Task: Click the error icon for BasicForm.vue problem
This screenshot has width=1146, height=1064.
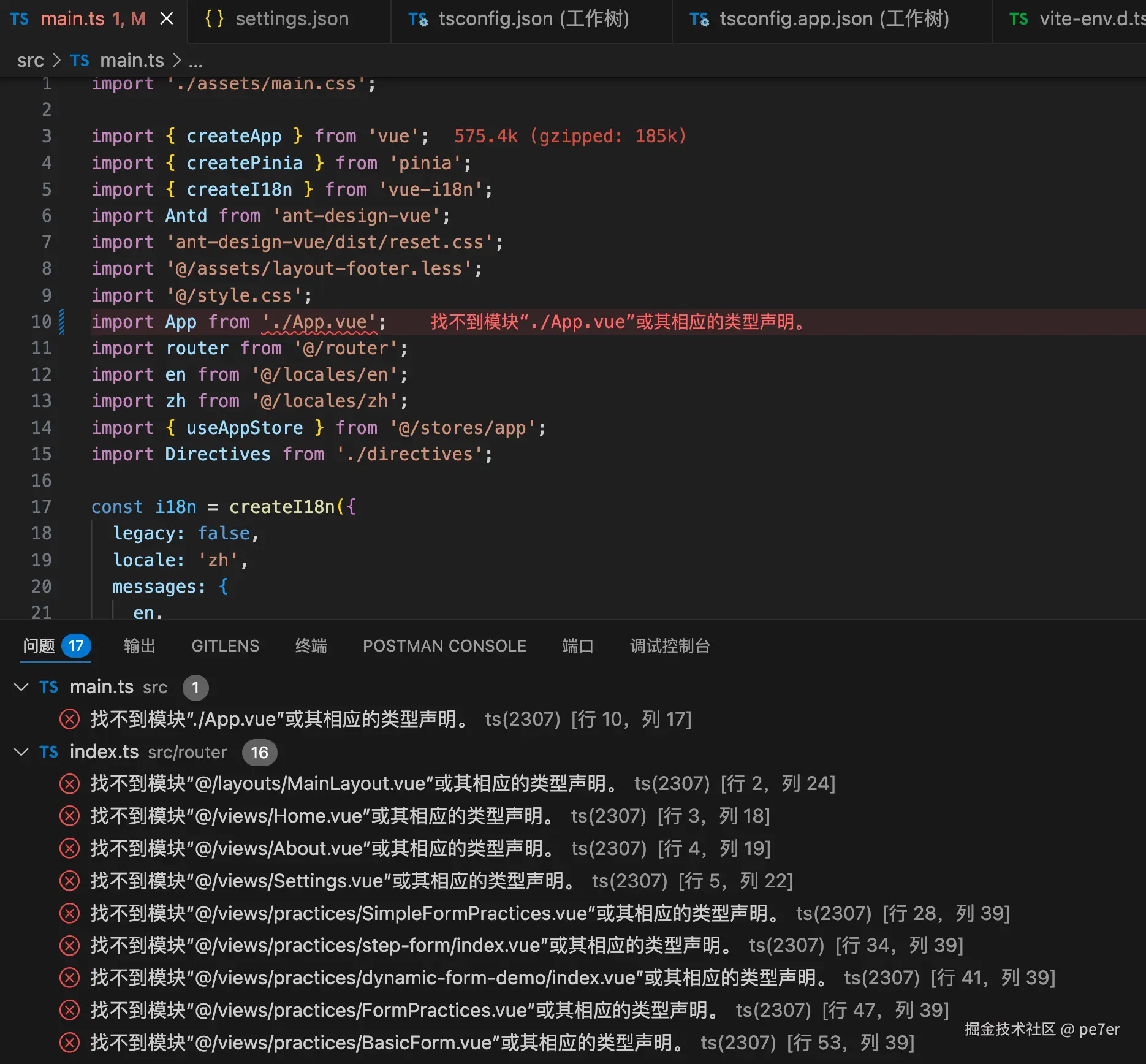Action: (69, 1043)
